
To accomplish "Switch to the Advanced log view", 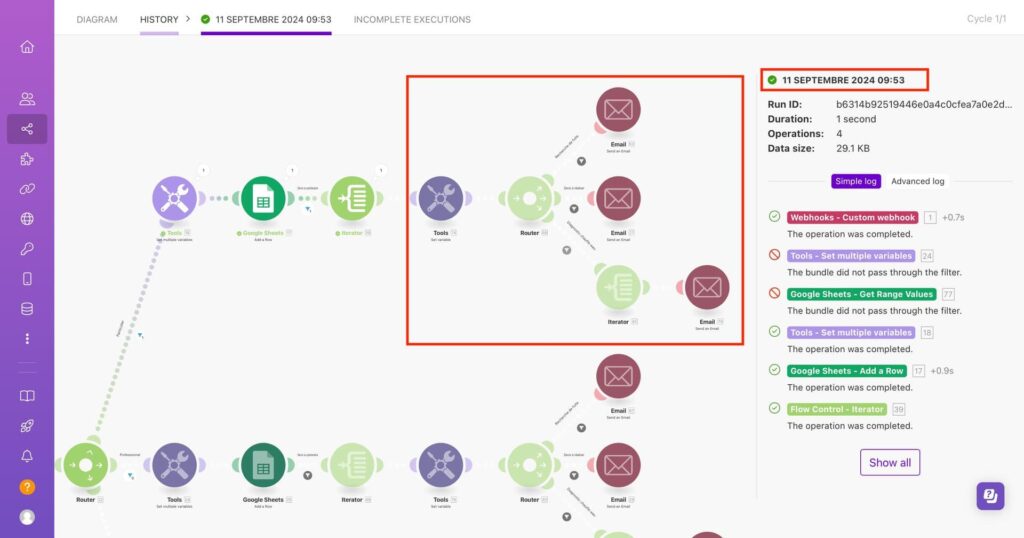I will (918, 181).
